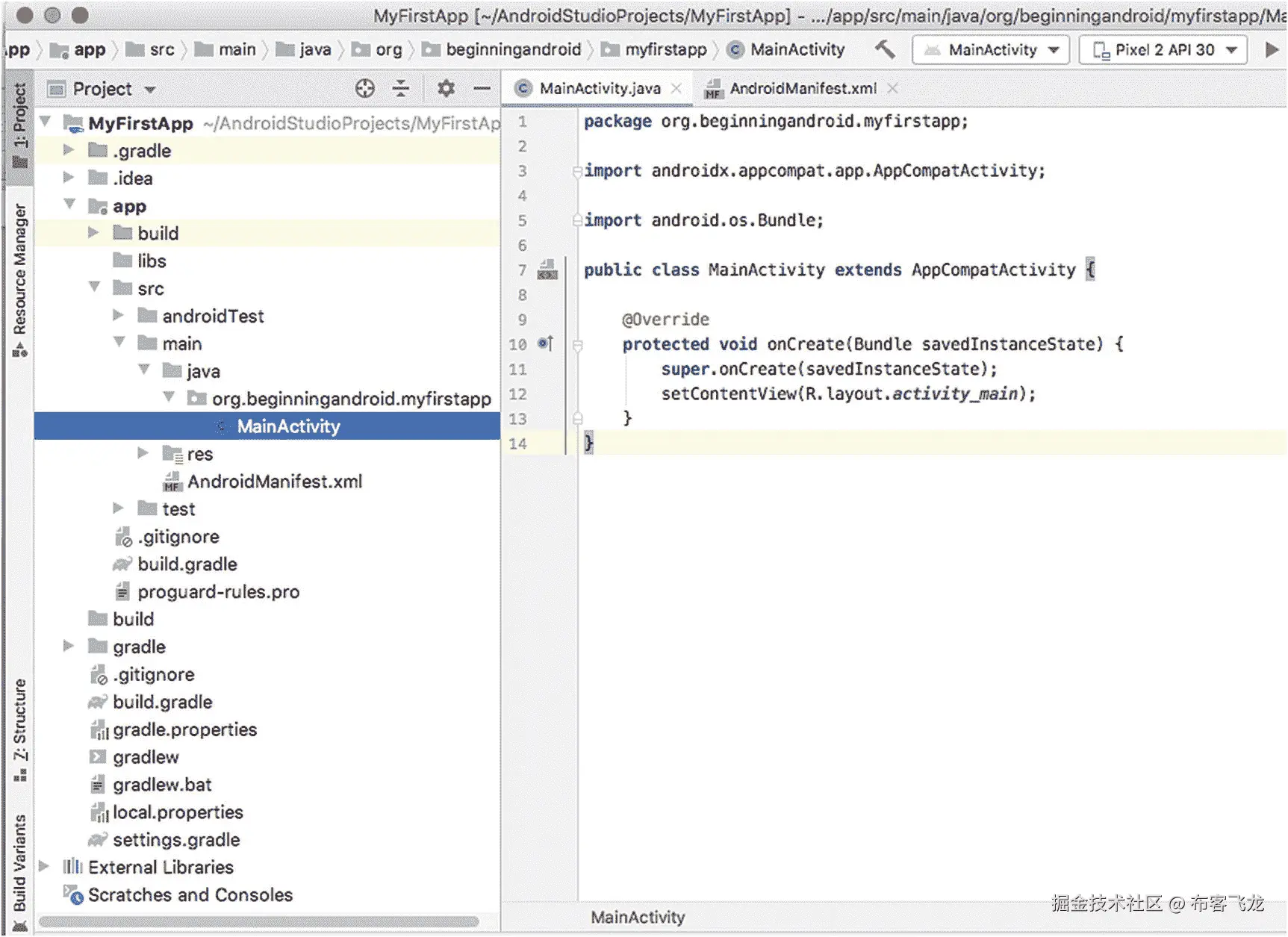Click the beginningandroid breadcrumb
Screen dimensions: 1288x937
click(x=502, y=50)
